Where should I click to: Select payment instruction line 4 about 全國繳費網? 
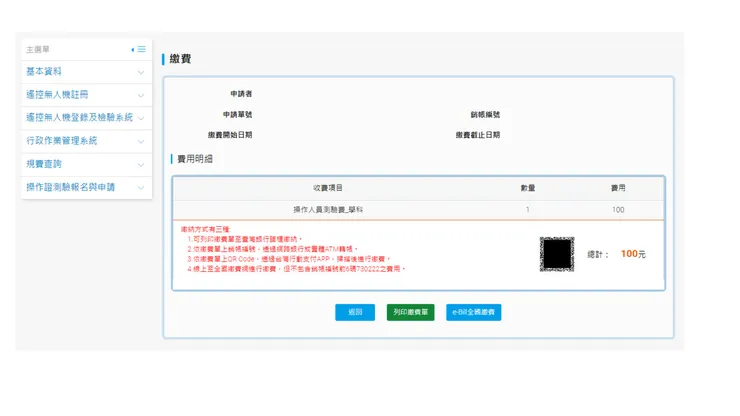pos(296,269)
